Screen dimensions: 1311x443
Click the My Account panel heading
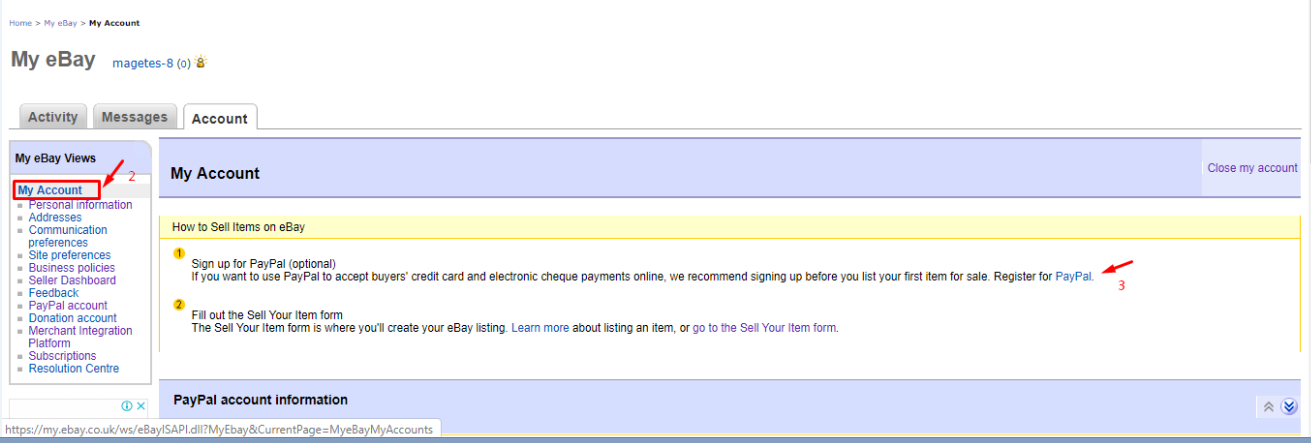point(215,174)
